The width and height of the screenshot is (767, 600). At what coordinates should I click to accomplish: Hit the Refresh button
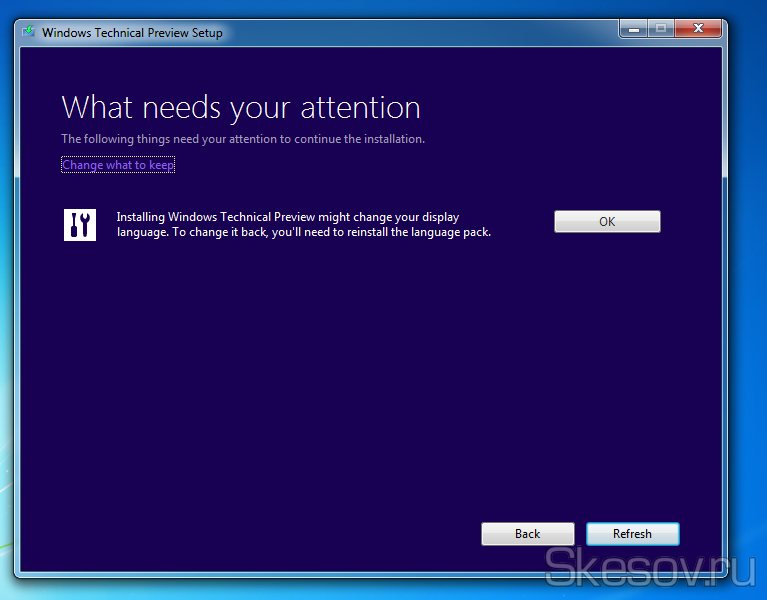tap(632, 534)
